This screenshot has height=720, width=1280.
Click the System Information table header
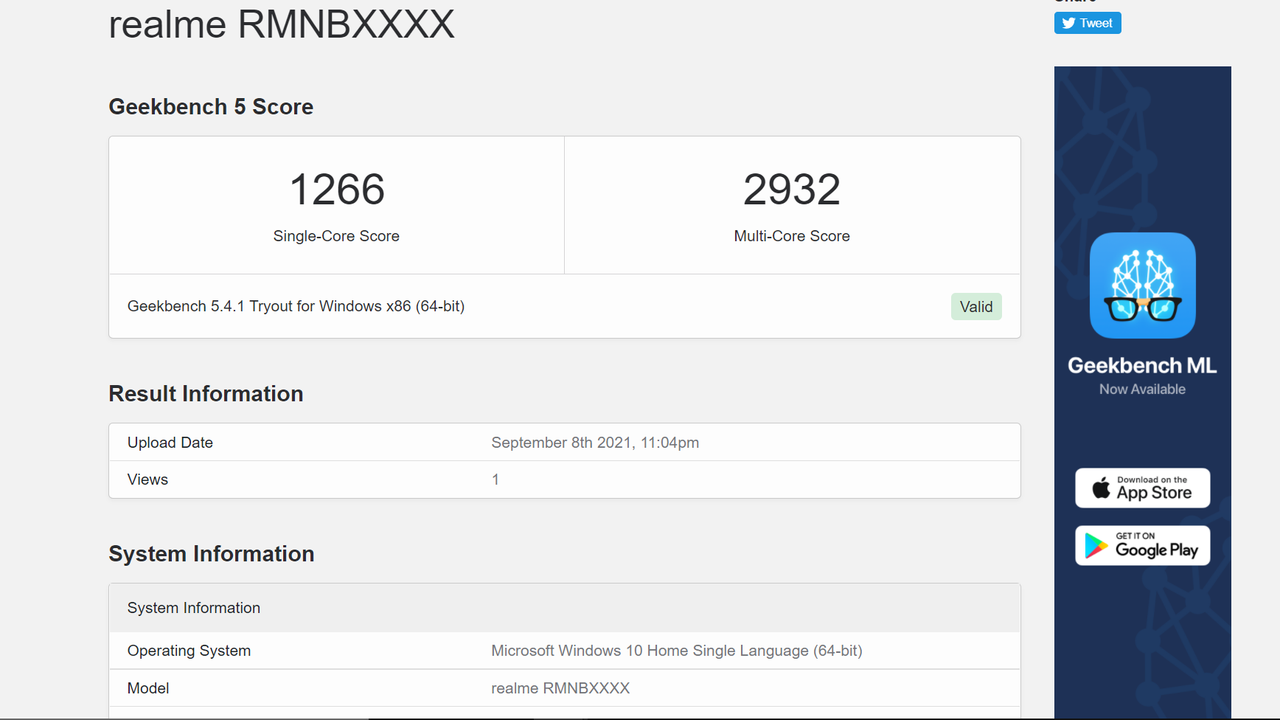coord(564,608)
